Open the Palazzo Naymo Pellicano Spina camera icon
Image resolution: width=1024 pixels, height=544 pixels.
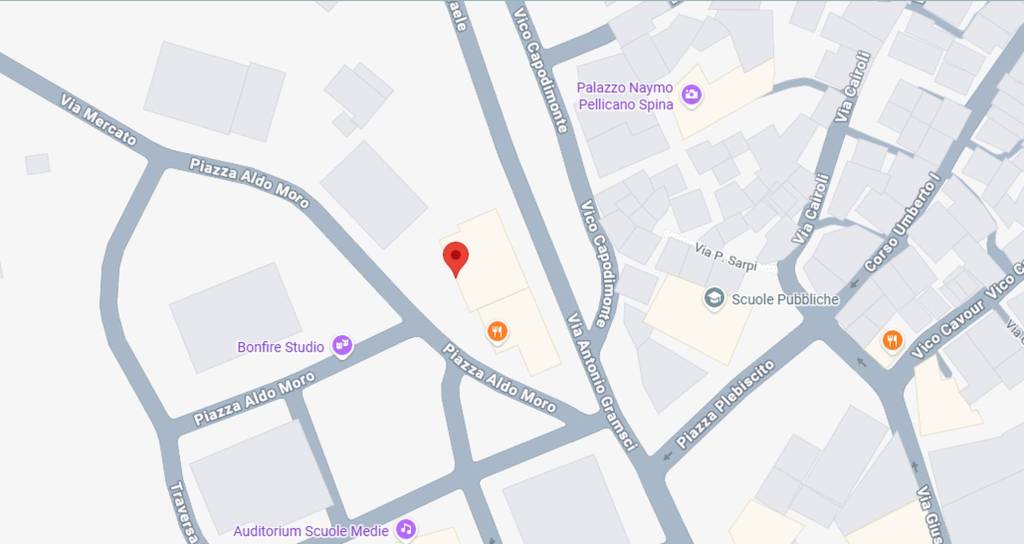click(x=692, y=95)
